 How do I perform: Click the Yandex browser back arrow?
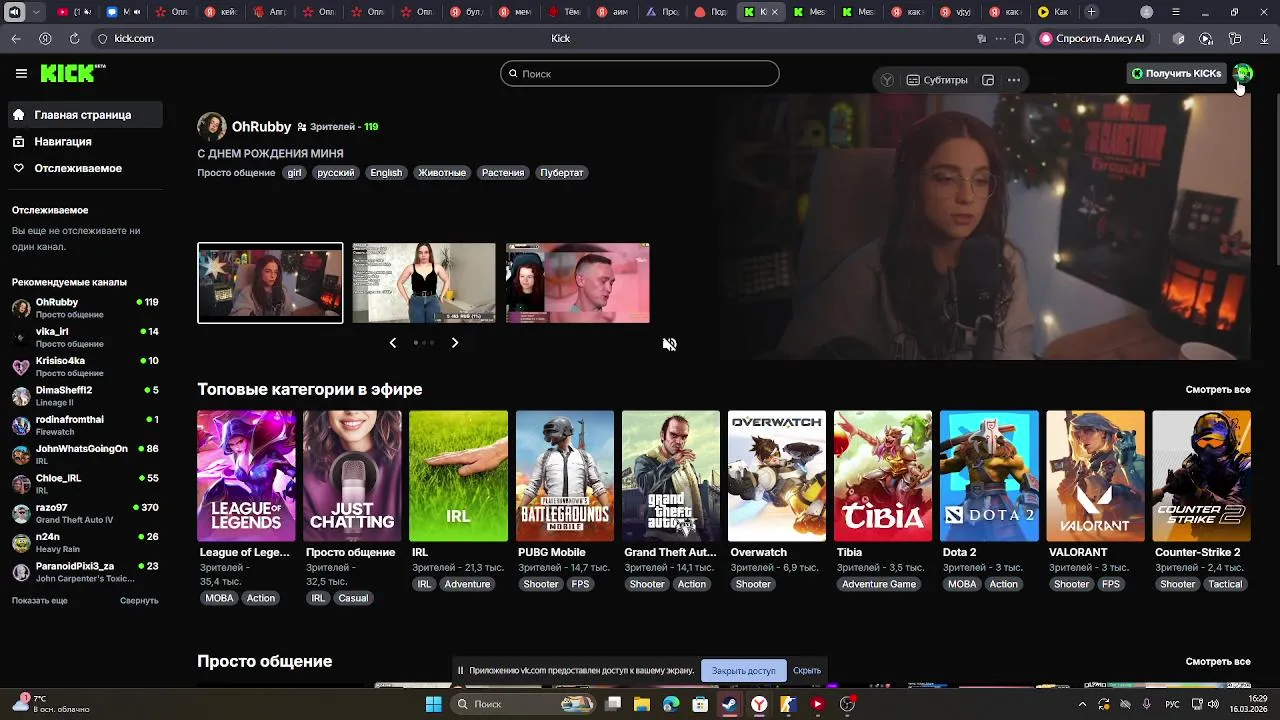pyautogui.click(x=16, y=38)
